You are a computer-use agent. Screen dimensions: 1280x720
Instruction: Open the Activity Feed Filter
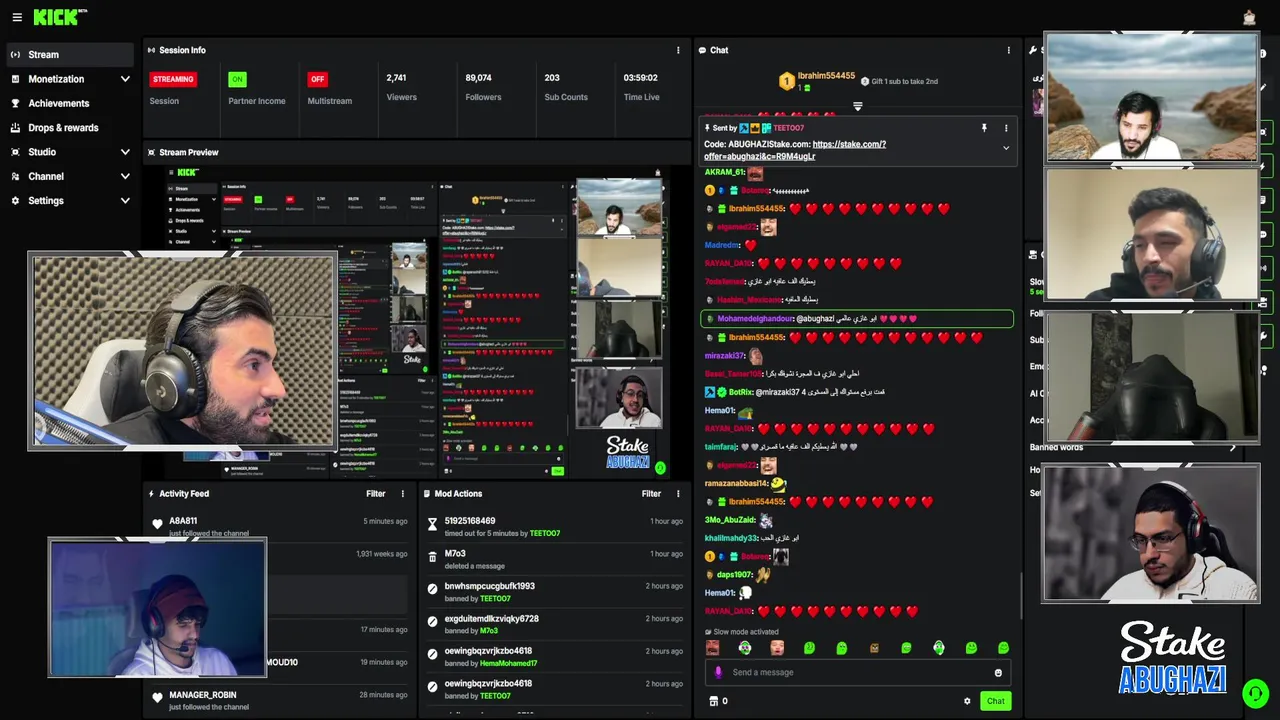375,494
